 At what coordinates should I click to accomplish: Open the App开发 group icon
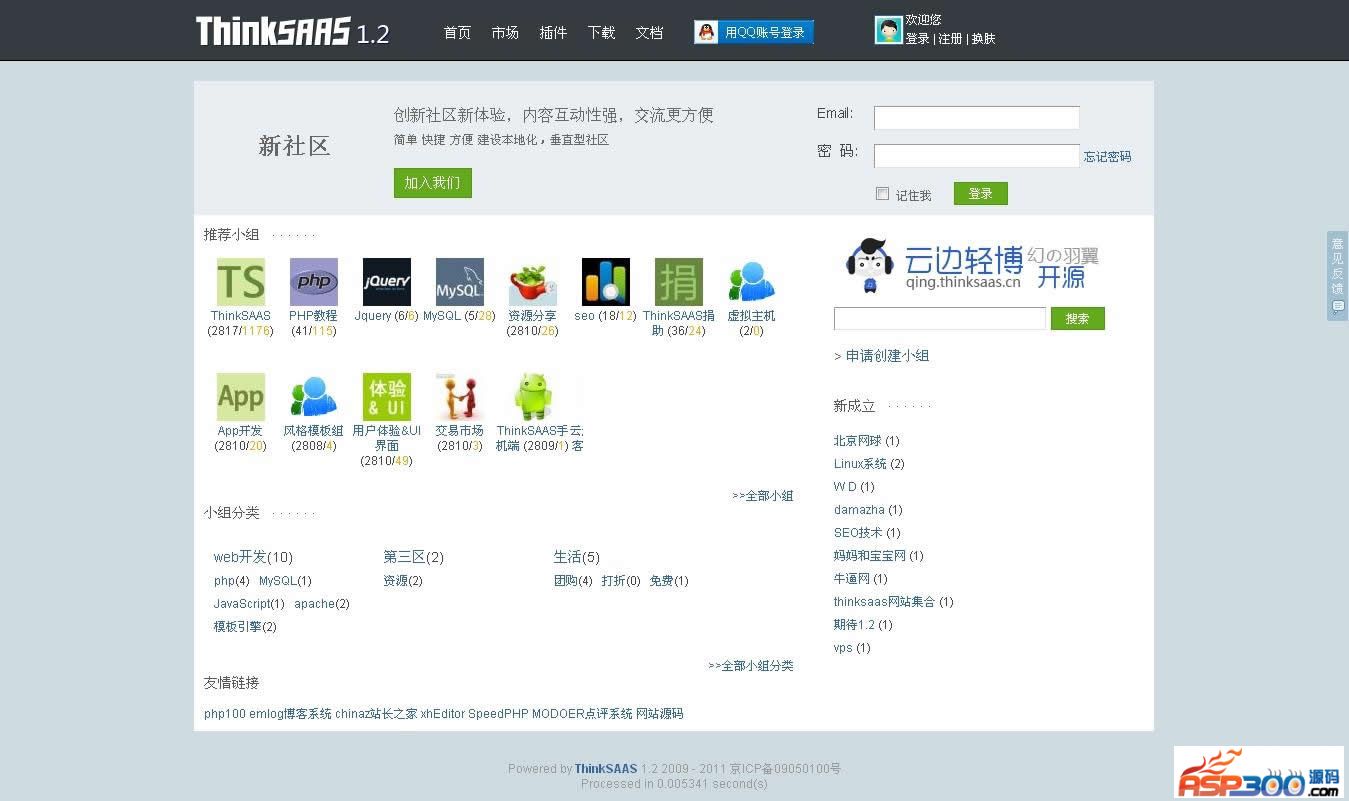click(x=241, y=397)
